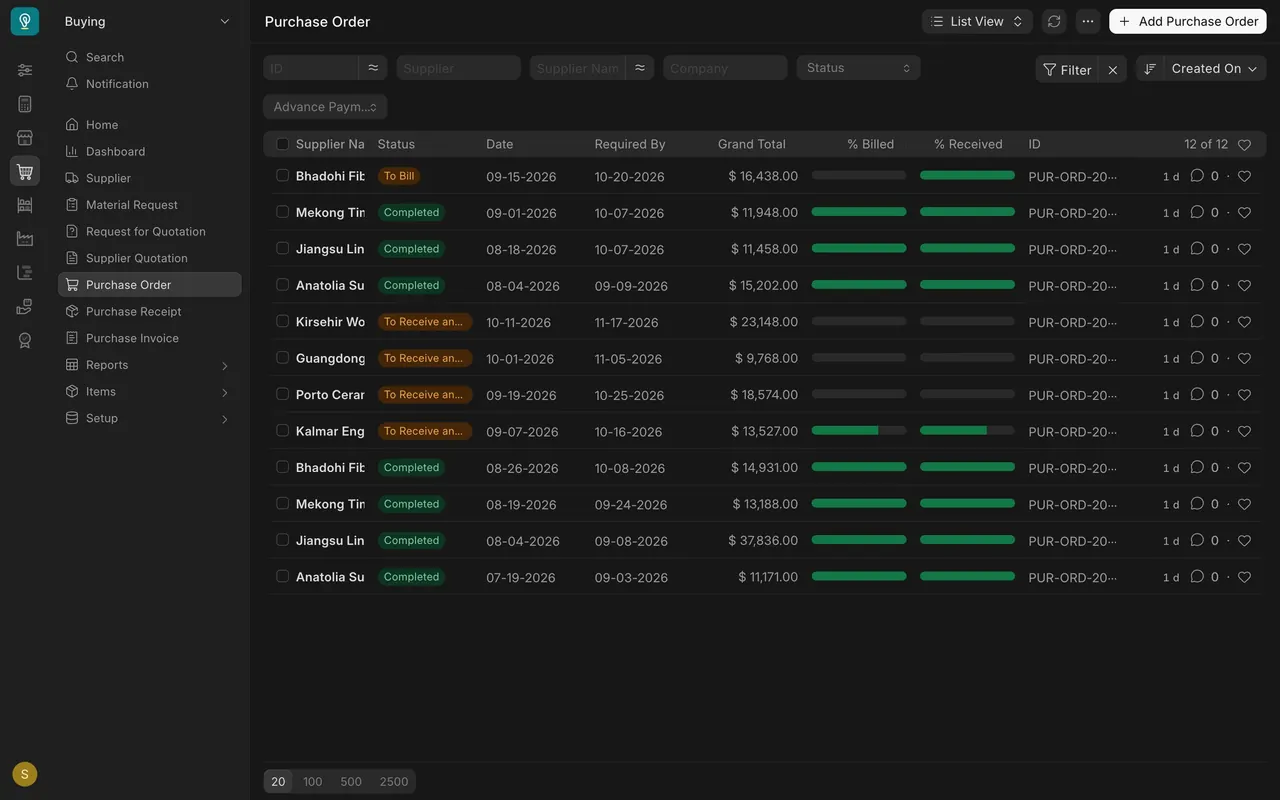This screenshot has height=800, width=1280.
Task: Open the Advance Payment filter dropdown
Action: coord(325,107)
